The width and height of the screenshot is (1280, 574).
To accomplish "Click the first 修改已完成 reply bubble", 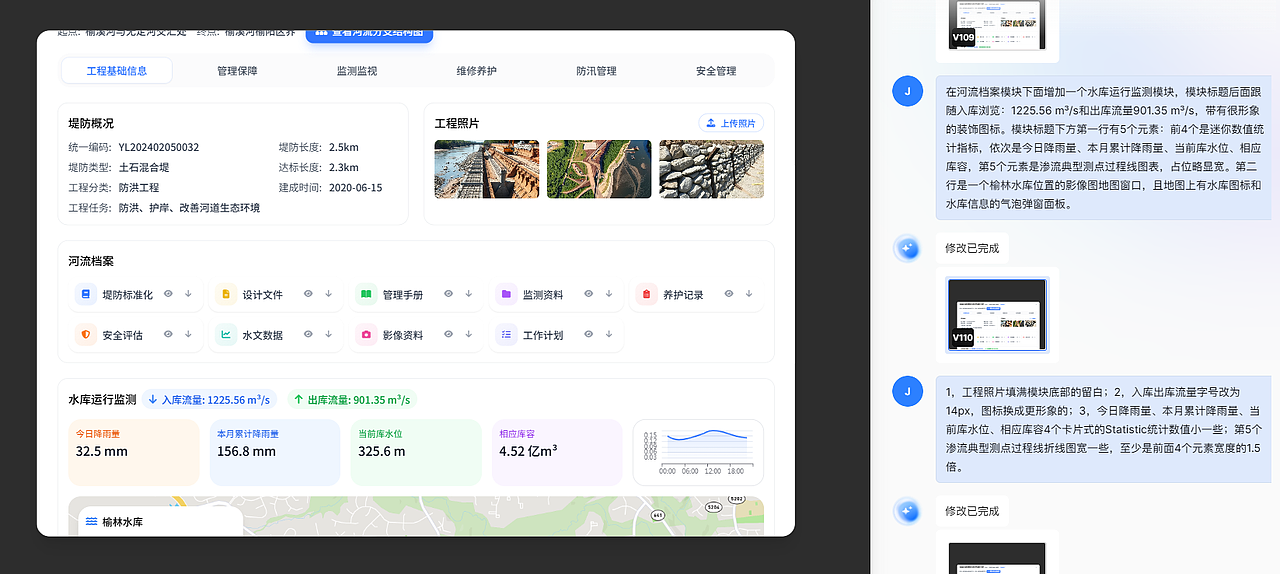I will tap(972, 248).
